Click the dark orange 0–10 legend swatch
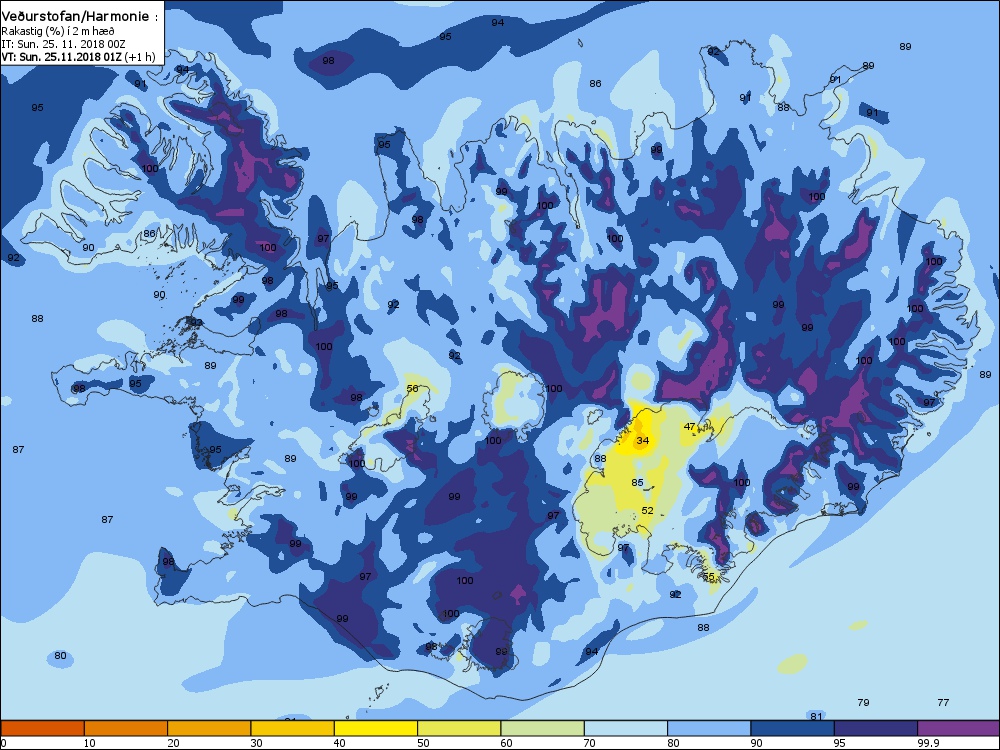1000x750 pixels. click(43, 728)
